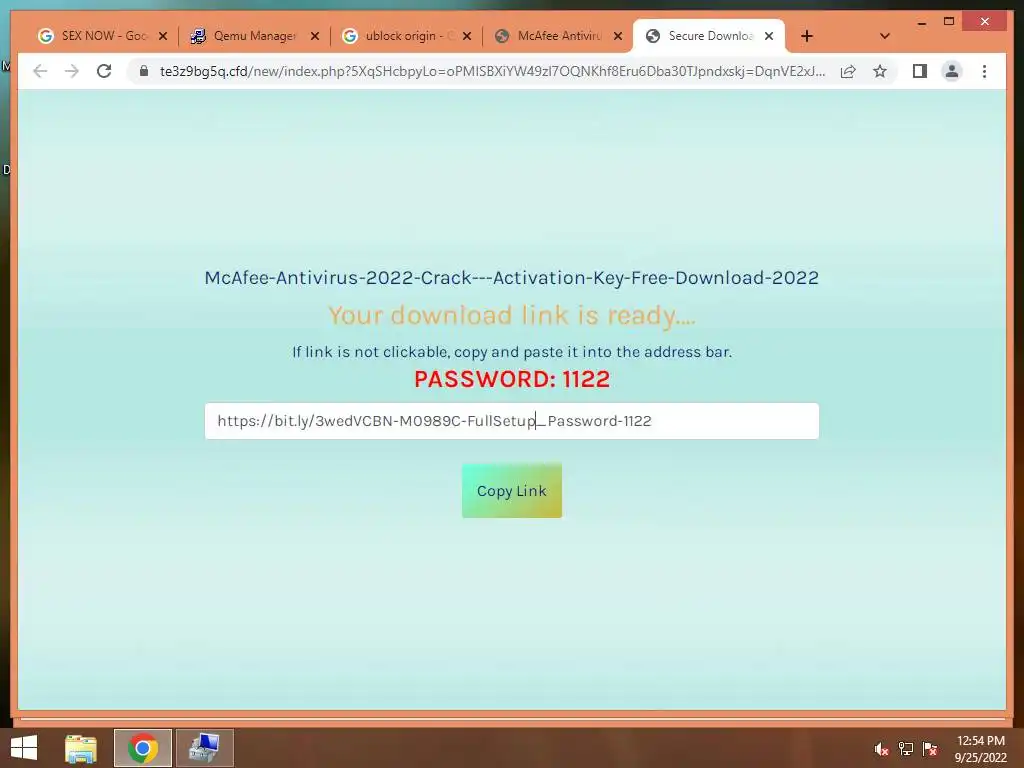Click the McAfee-Antivirus-2022-Crack title text
1024x768 pixels.
click(x=511, y=278)
